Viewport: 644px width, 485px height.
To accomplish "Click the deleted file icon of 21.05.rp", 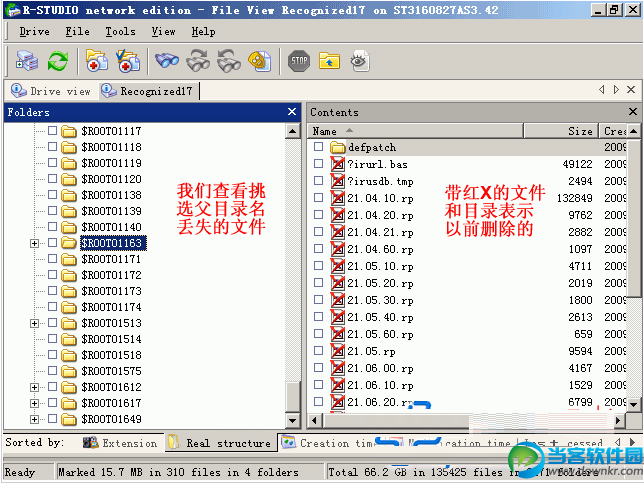I will coord(338,351).
